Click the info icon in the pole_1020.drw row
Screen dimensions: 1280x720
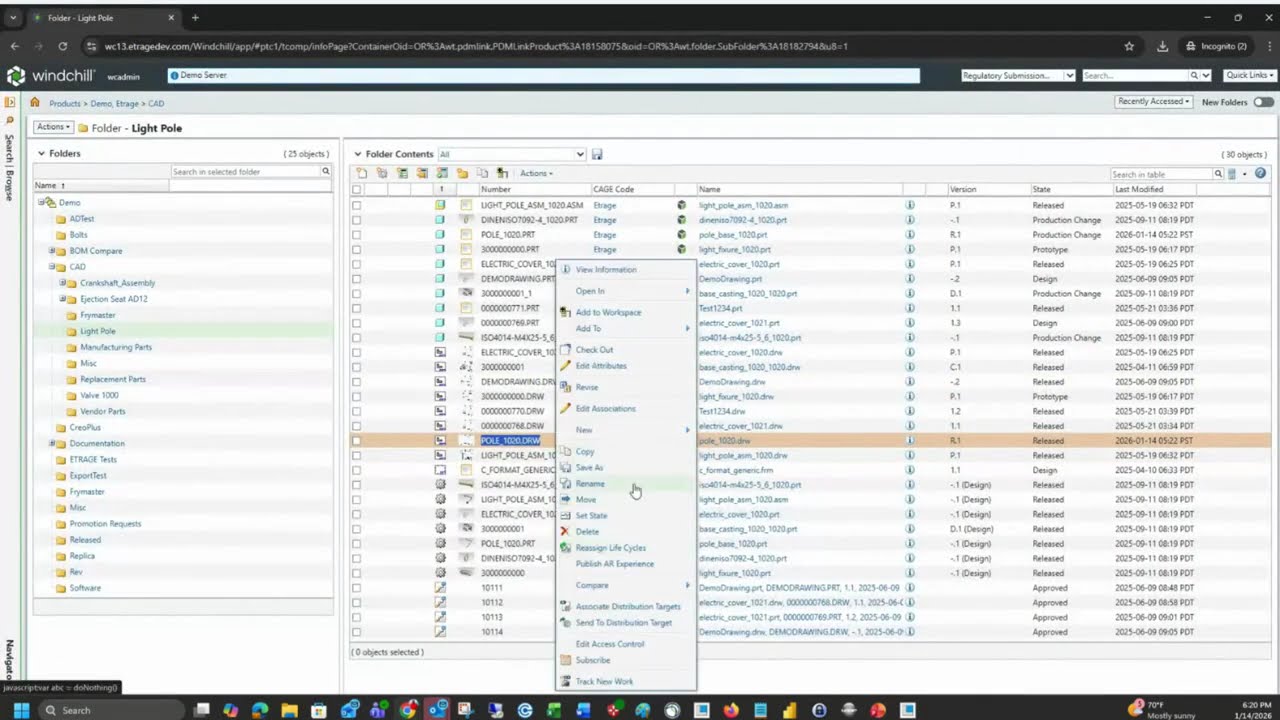point(910,440)
